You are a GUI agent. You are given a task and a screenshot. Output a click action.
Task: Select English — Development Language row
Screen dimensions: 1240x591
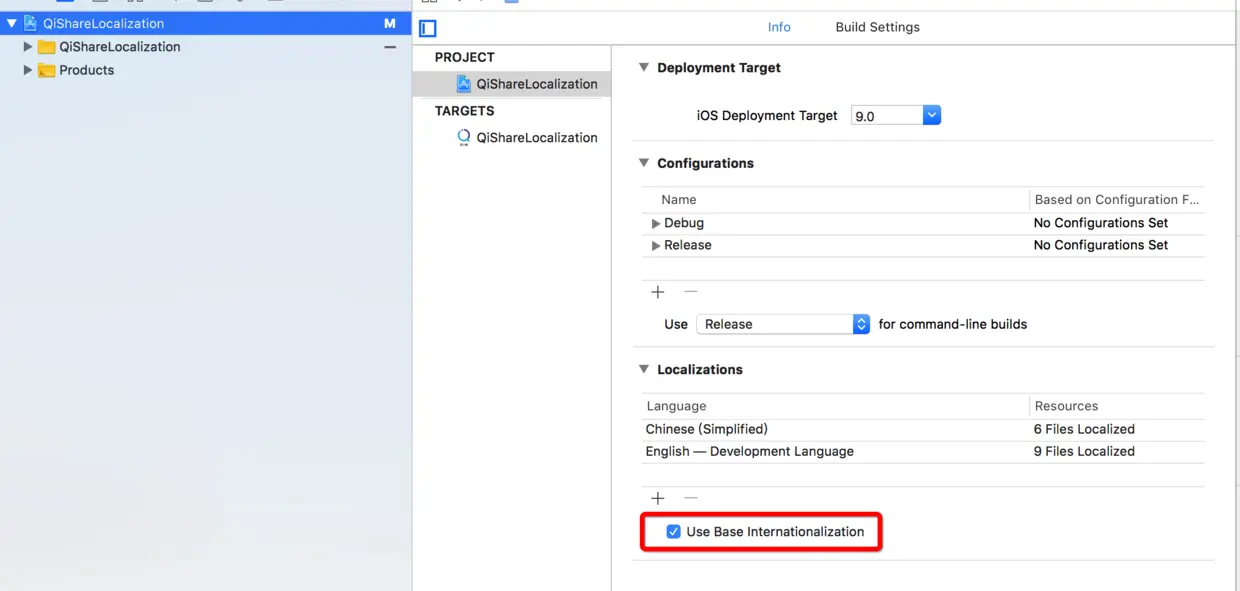(923, 451)
